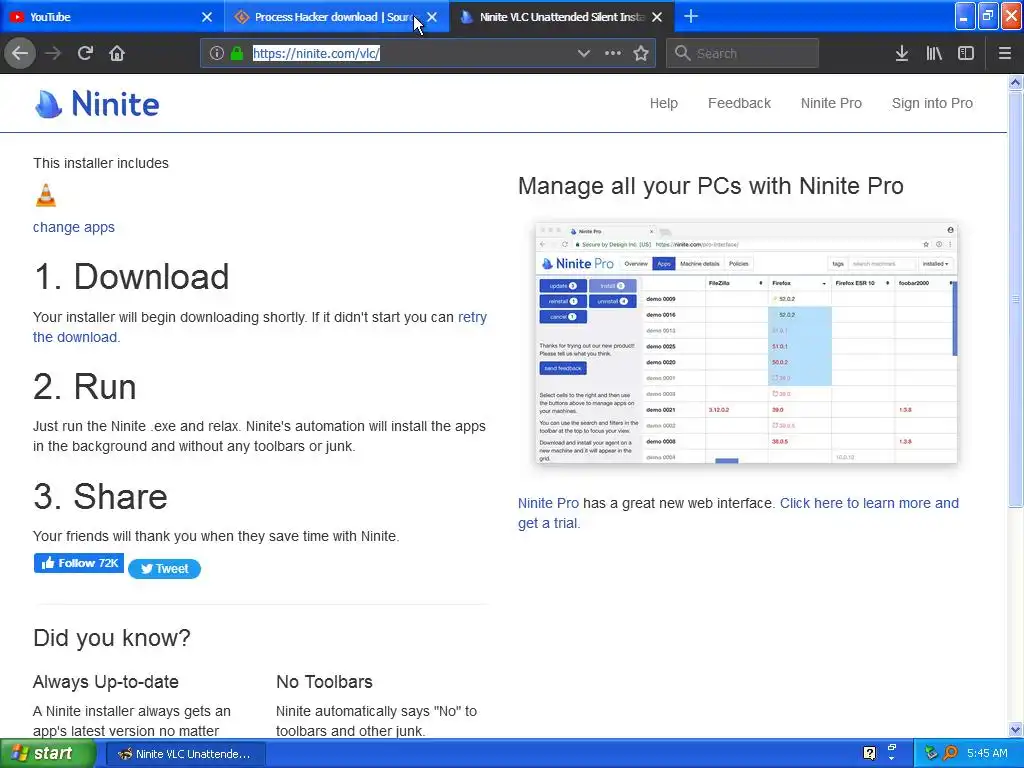The width and height of the screenshot is (1024, 768).
Task: Open the Feedback link
Action: click(x=739, y=103)
